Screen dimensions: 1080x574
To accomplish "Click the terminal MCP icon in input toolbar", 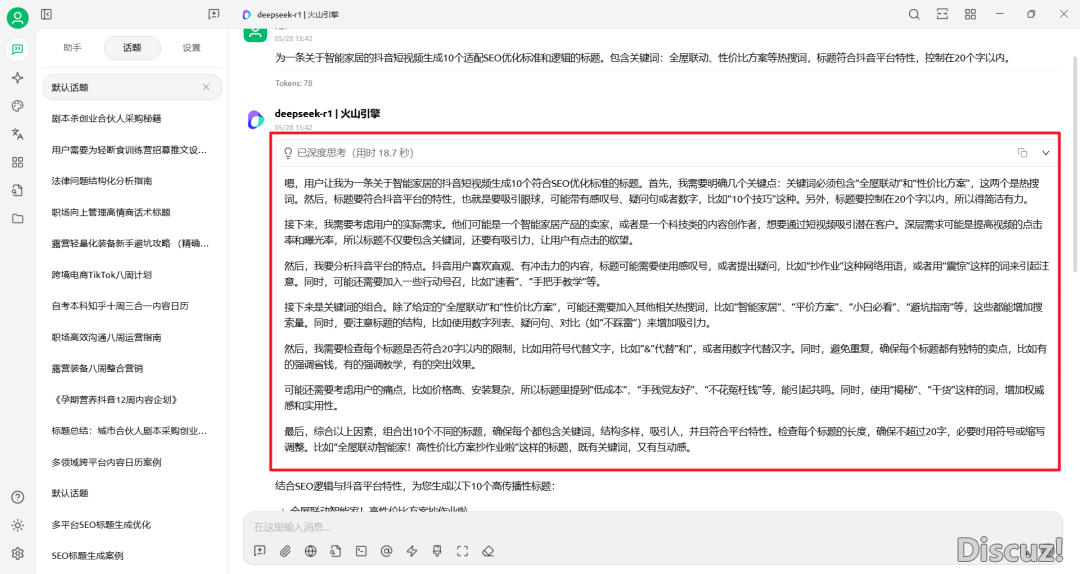I will pos(361,551).
